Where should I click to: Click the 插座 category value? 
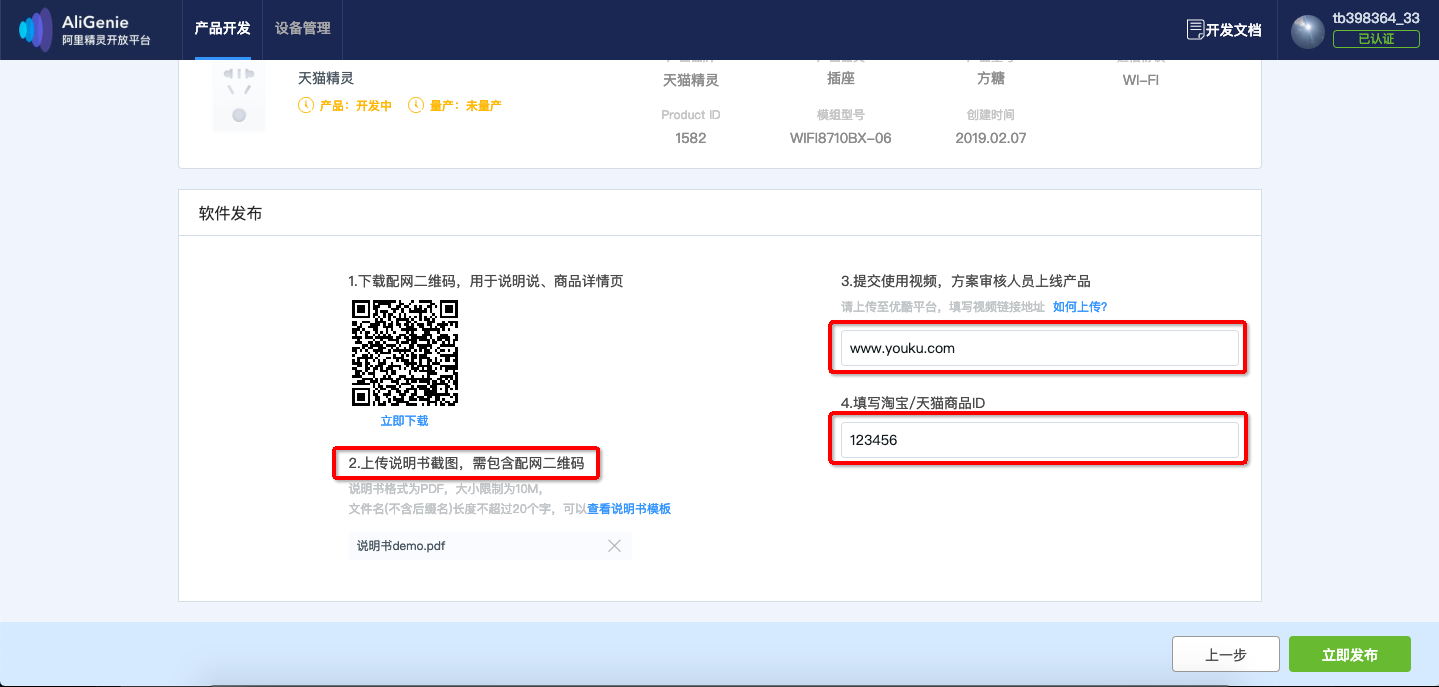pos(841,78)
